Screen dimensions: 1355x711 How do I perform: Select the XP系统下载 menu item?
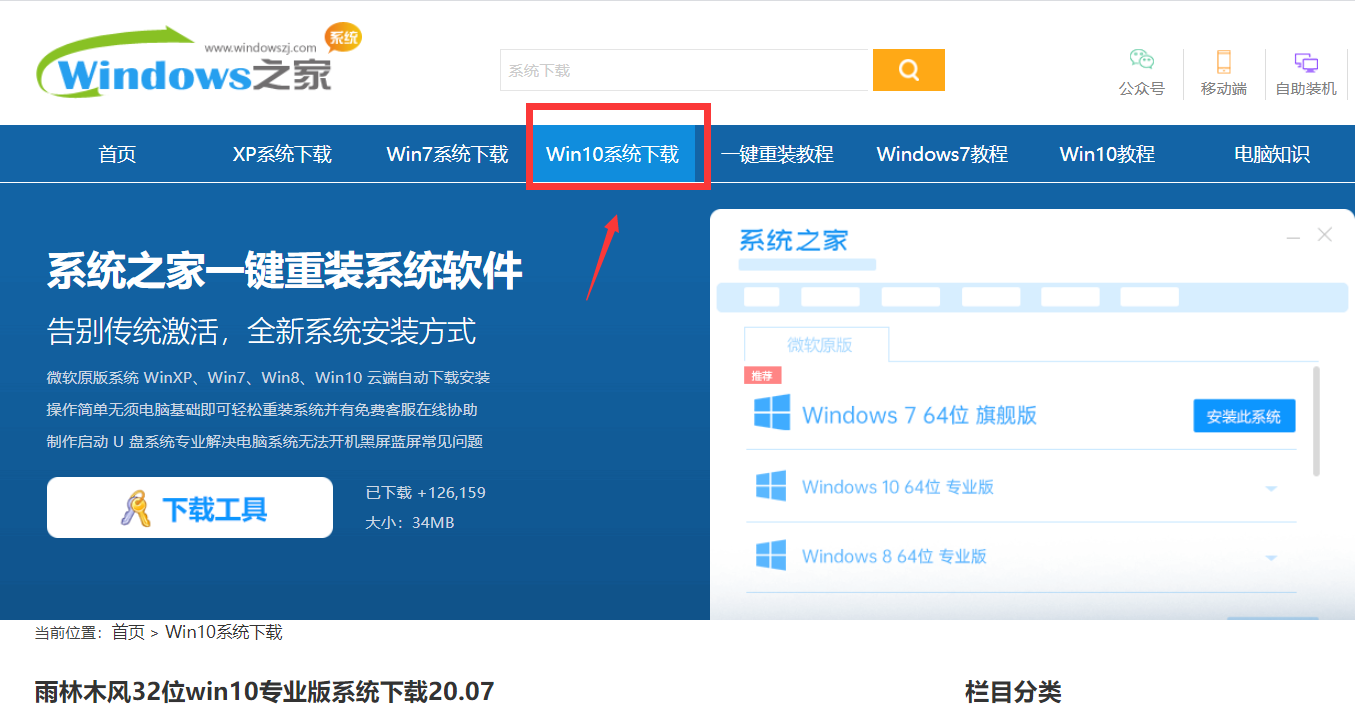point(282,154)
